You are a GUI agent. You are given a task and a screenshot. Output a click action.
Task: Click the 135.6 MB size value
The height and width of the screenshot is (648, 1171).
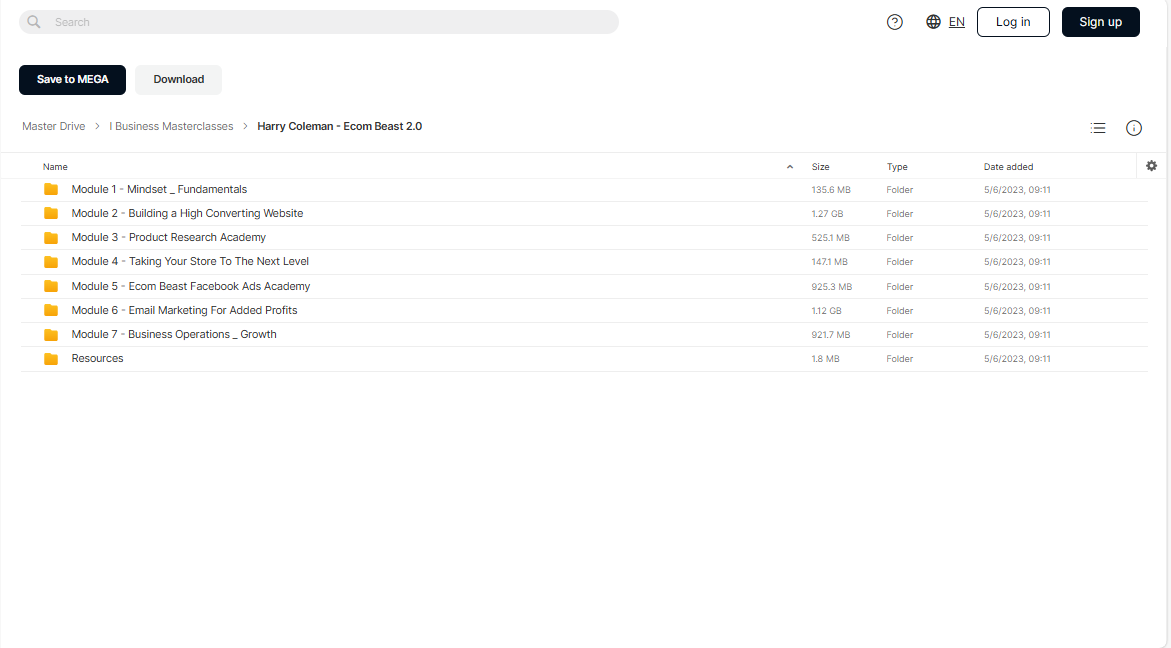[x=831, y=190]
